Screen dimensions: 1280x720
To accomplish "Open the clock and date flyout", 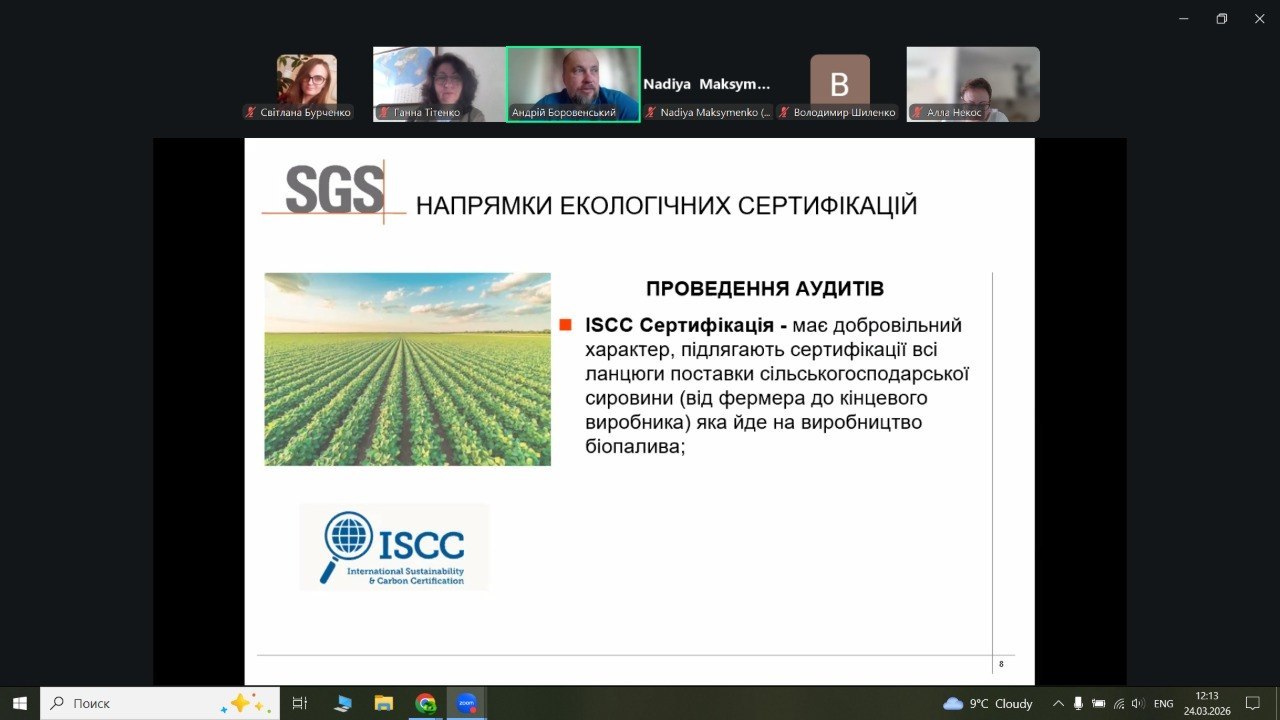I will [x=1207, y=703].
